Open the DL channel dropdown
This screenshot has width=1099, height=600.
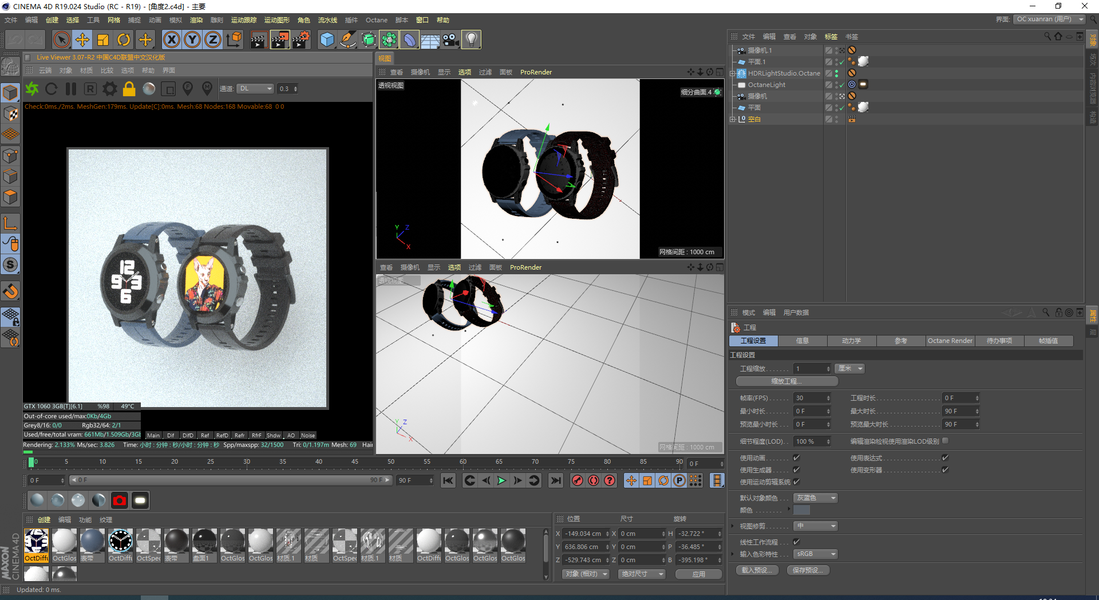tap(255, 89)
